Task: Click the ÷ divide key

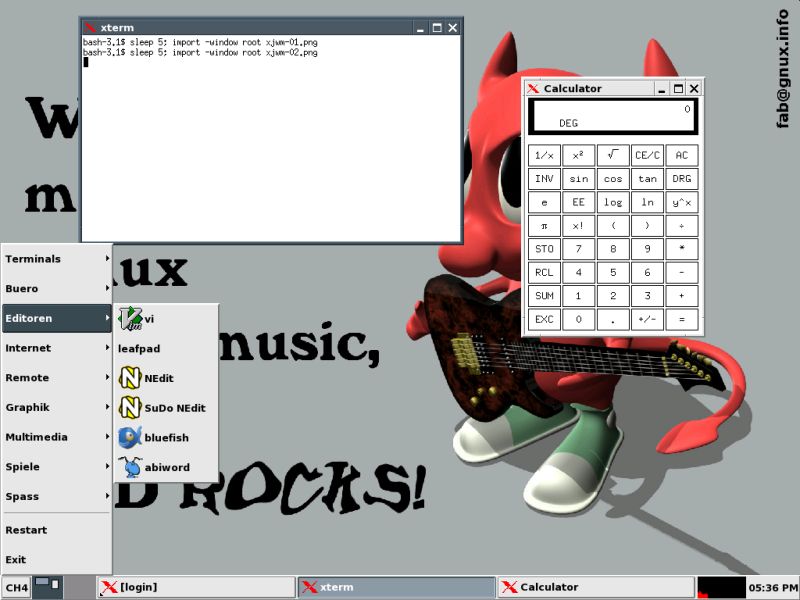Action: [682, 226]
